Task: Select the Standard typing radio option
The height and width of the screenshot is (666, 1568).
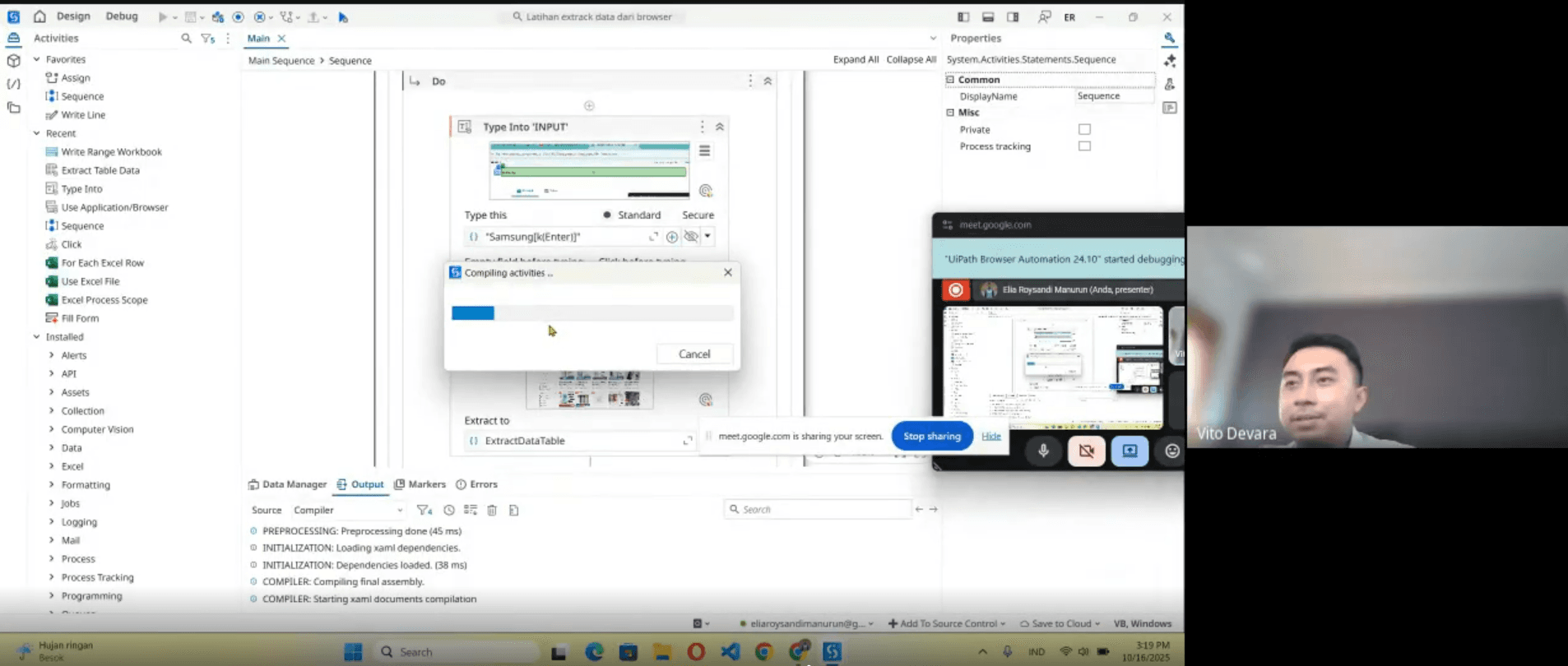Action: pos(631,215)
